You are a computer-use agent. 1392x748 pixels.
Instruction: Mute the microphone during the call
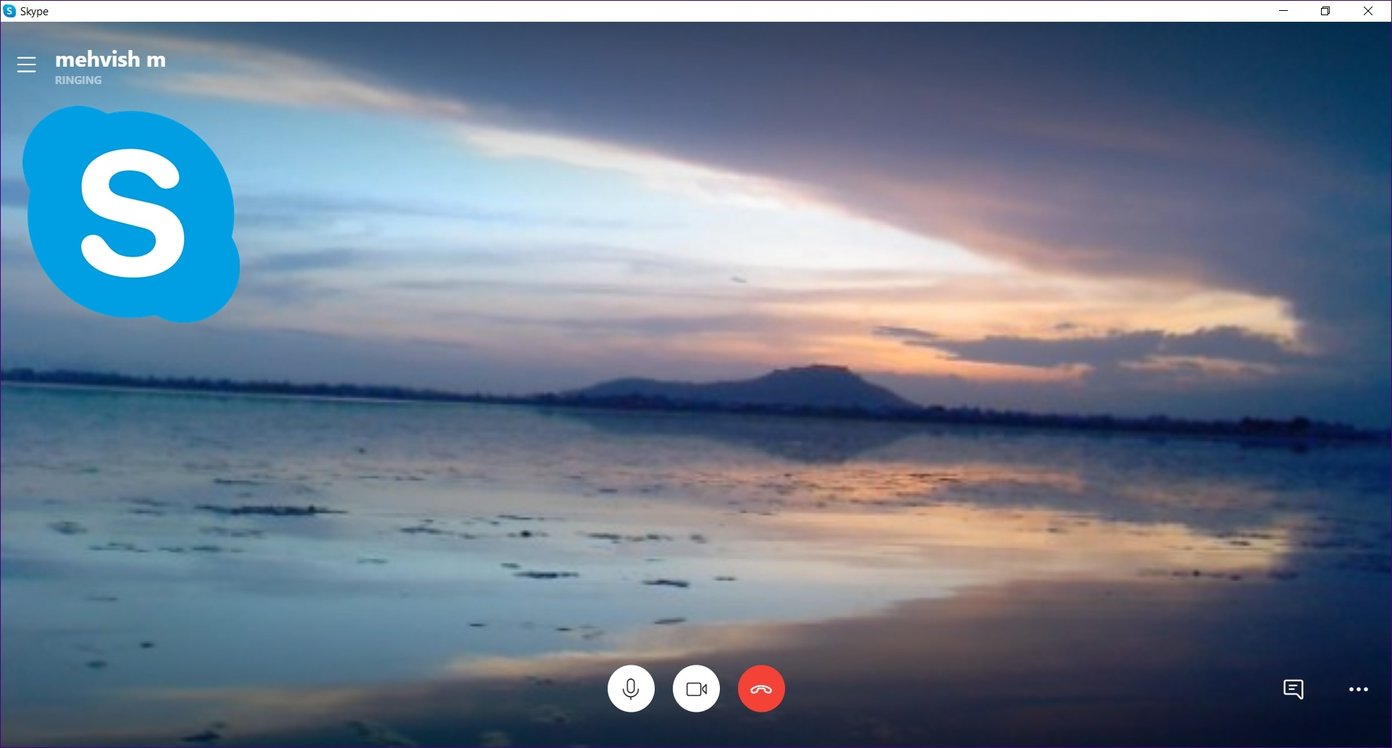point(631,689)
